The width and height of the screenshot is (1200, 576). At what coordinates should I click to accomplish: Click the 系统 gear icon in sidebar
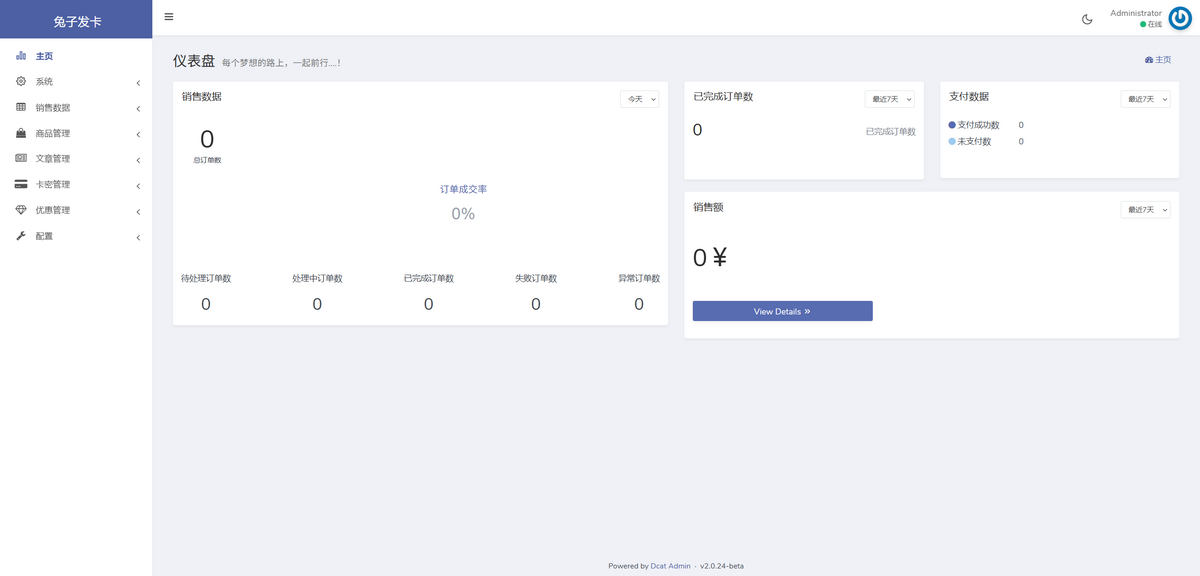click(x=21, y=81)
